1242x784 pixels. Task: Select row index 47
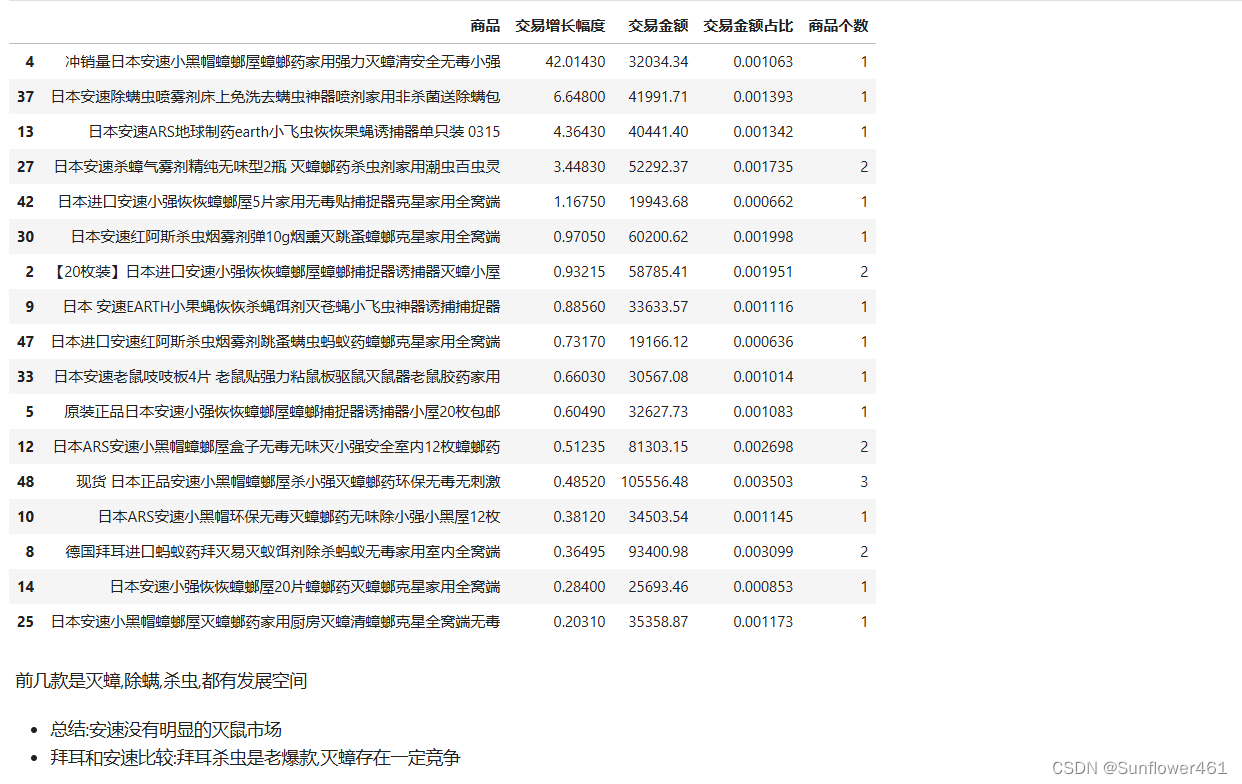pos(26,342)
